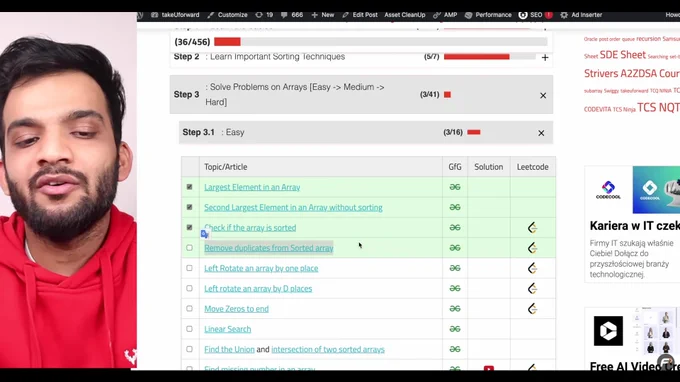This screenshot has width=680, height=382.
Task: Click the translate icon near Check if the array is sorted
Action: click(205, 234)
